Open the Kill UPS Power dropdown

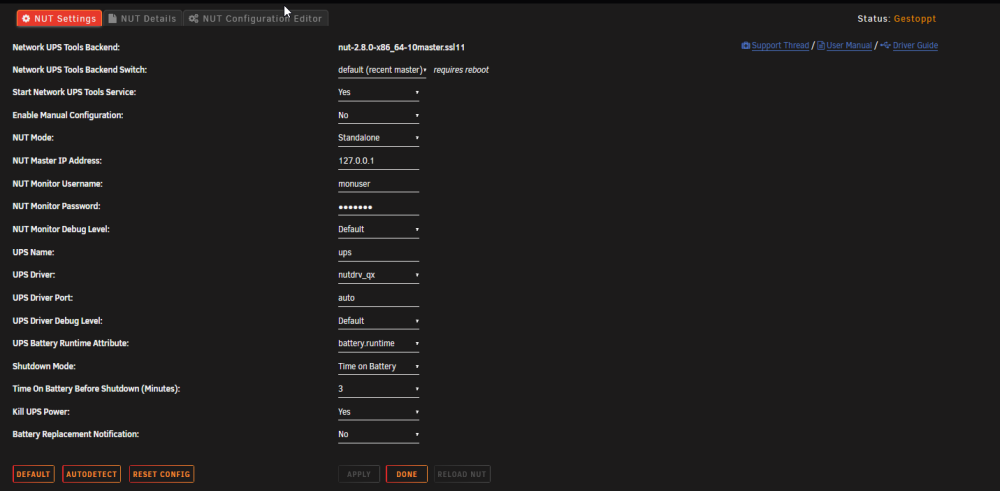tap(378, 412)
